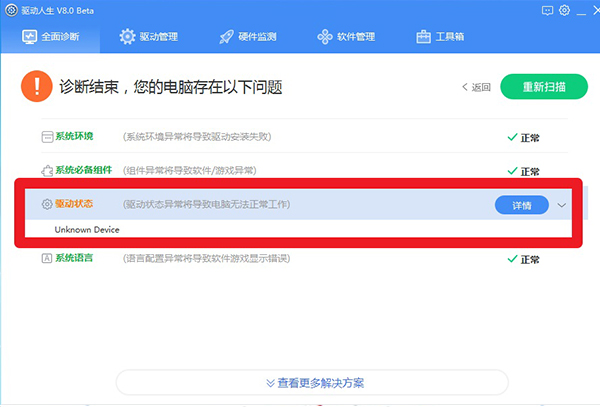The width and height of the screenshot is (600, 407).
Task: Open settings gear in title bar
Action: coord(564,10)
